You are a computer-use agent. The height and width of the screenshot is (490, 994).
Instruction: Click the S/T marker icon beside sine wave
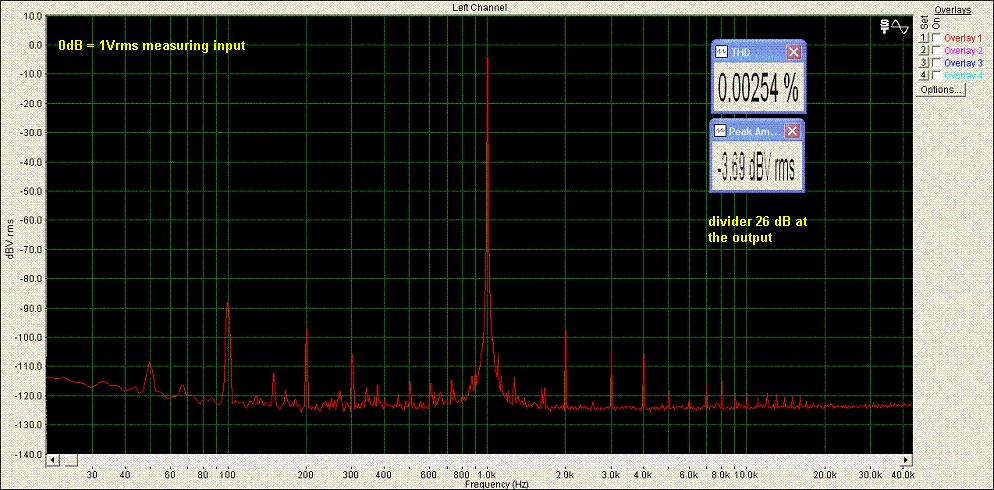pyautogui.click(x=885, y=25)
